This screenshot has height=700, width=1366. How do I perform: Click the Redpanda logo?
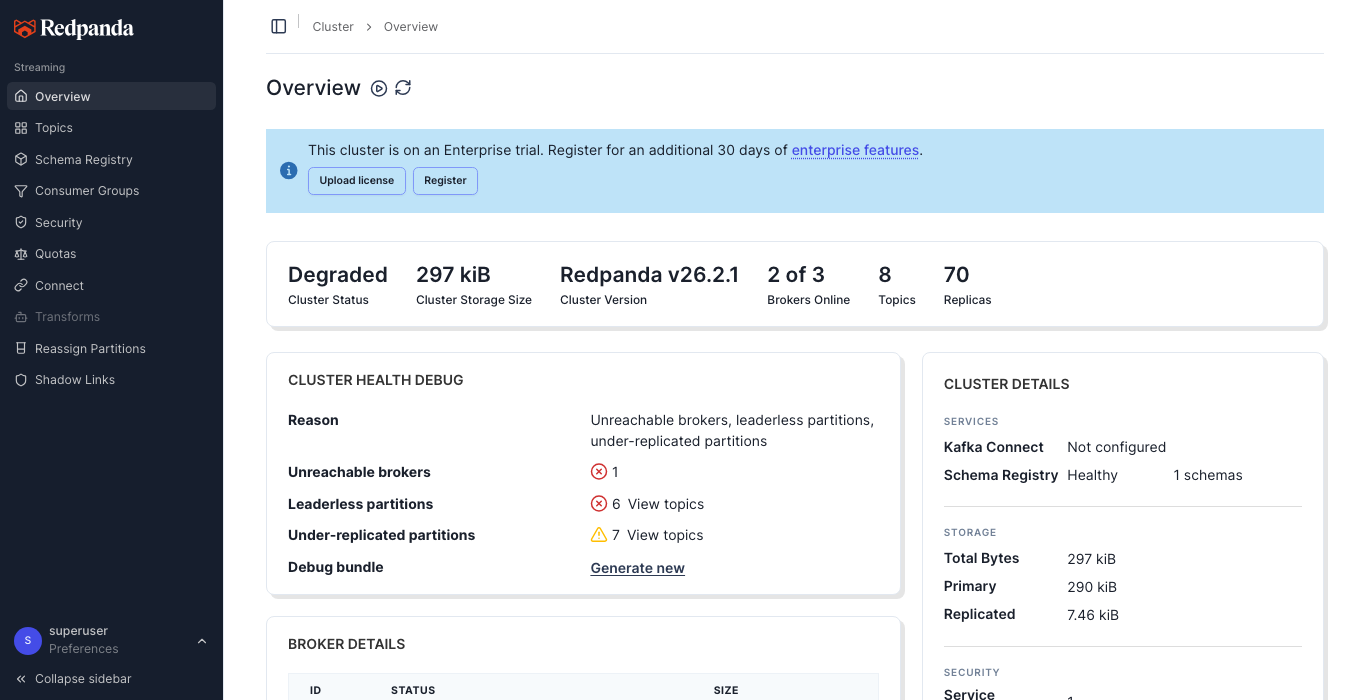coord(73,29)
